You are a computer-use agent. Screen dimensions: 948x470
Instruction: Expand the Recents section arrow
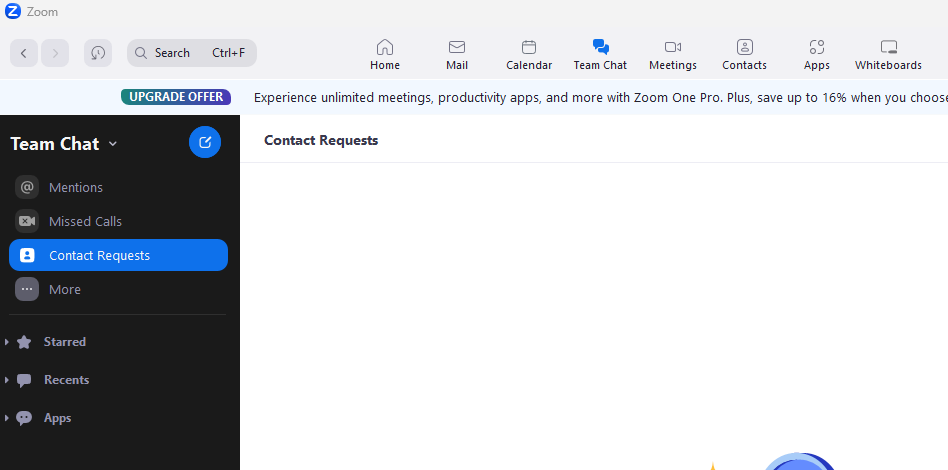coord(7,380)
